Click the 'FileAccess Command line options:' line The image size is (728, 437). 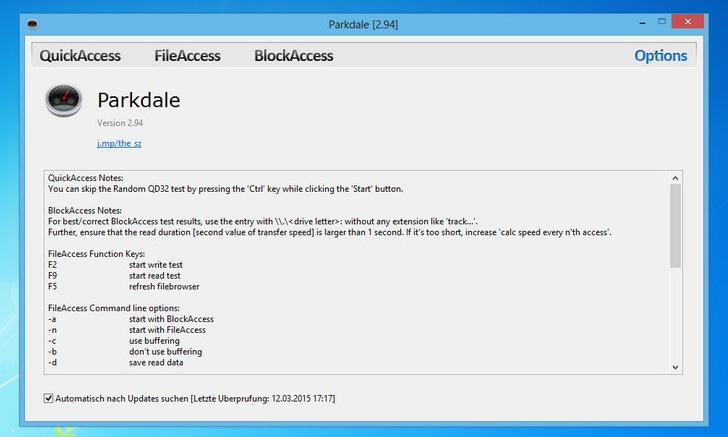[114, 308]
